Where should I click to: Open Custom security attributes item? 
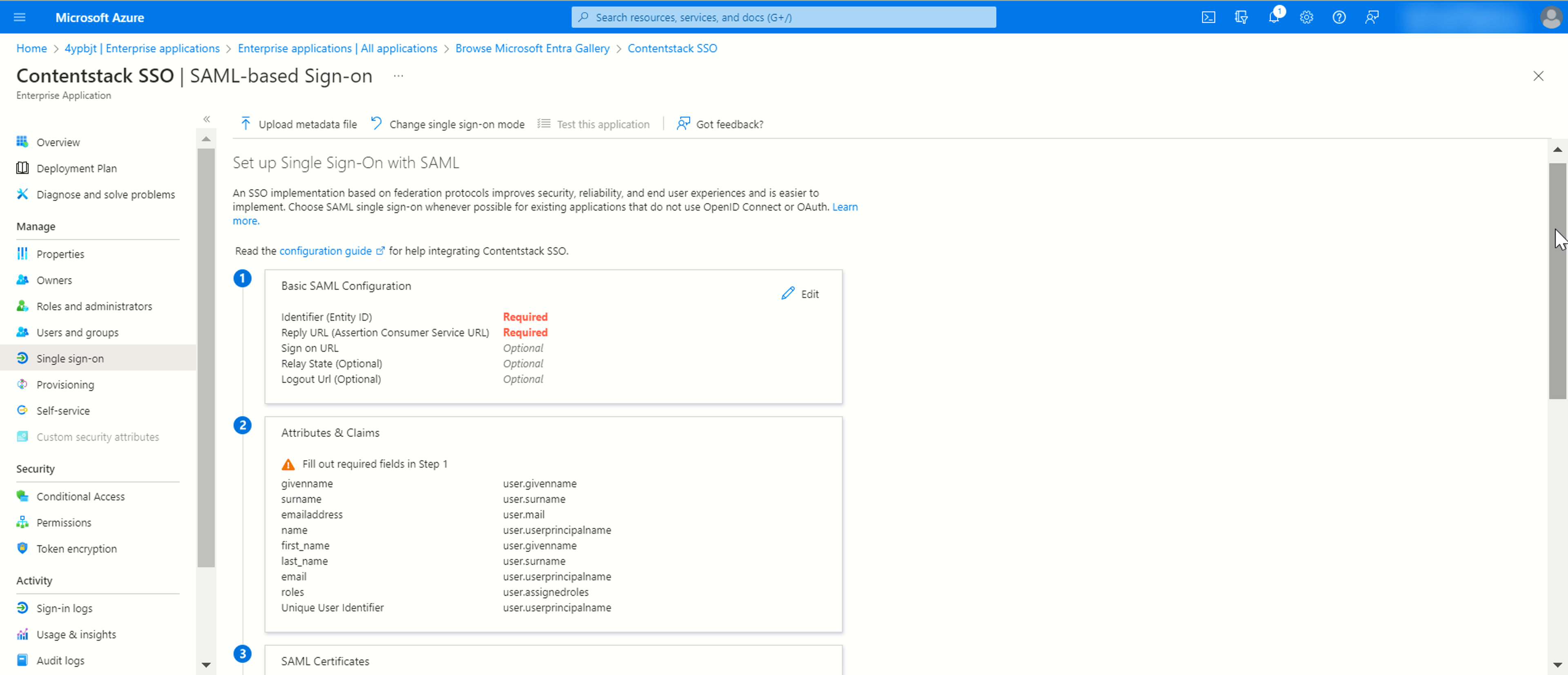(x=98, y=437)
